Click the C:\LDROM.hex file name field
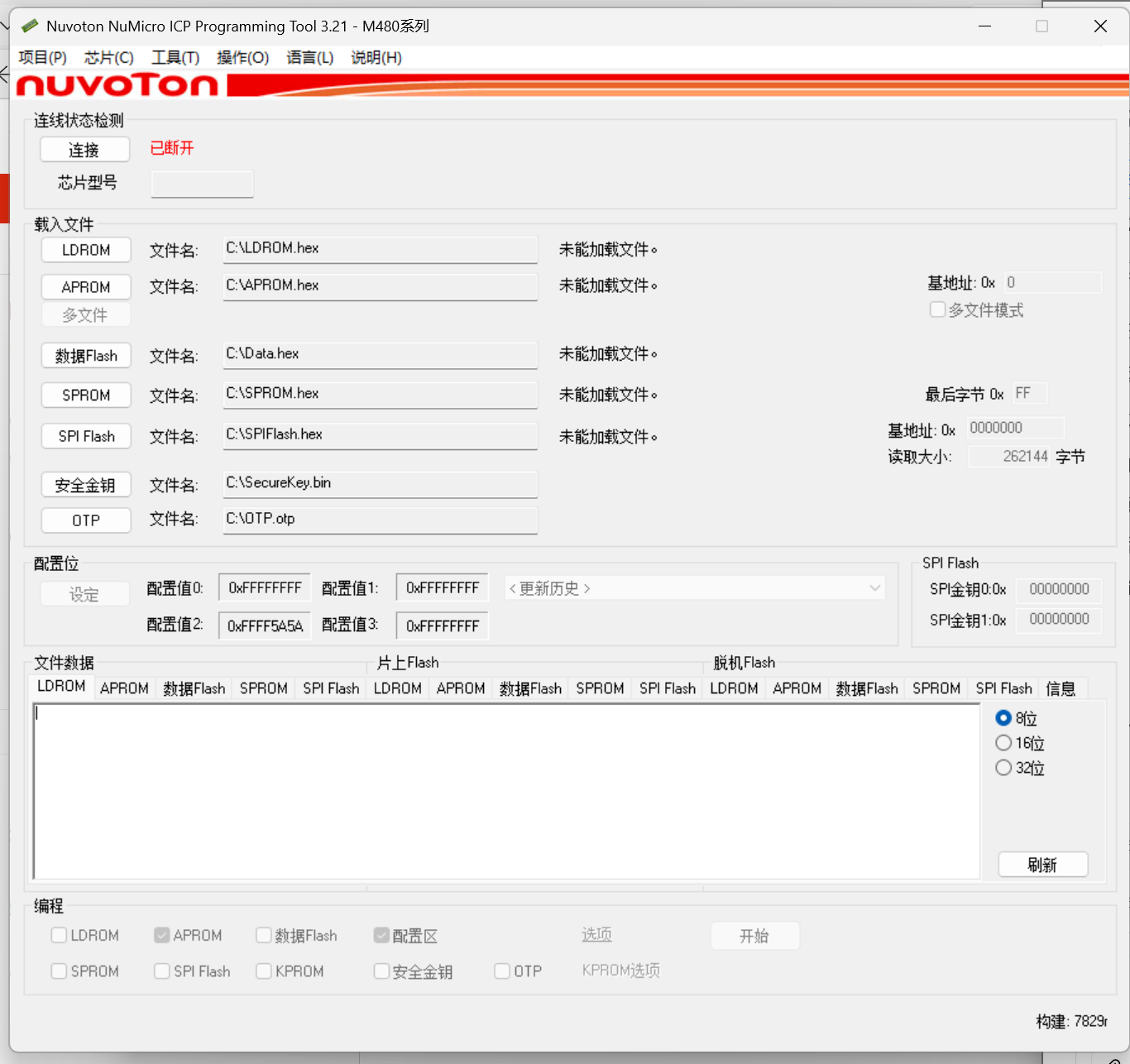This screenshot has width=1130, height=1064. point(381,249)
